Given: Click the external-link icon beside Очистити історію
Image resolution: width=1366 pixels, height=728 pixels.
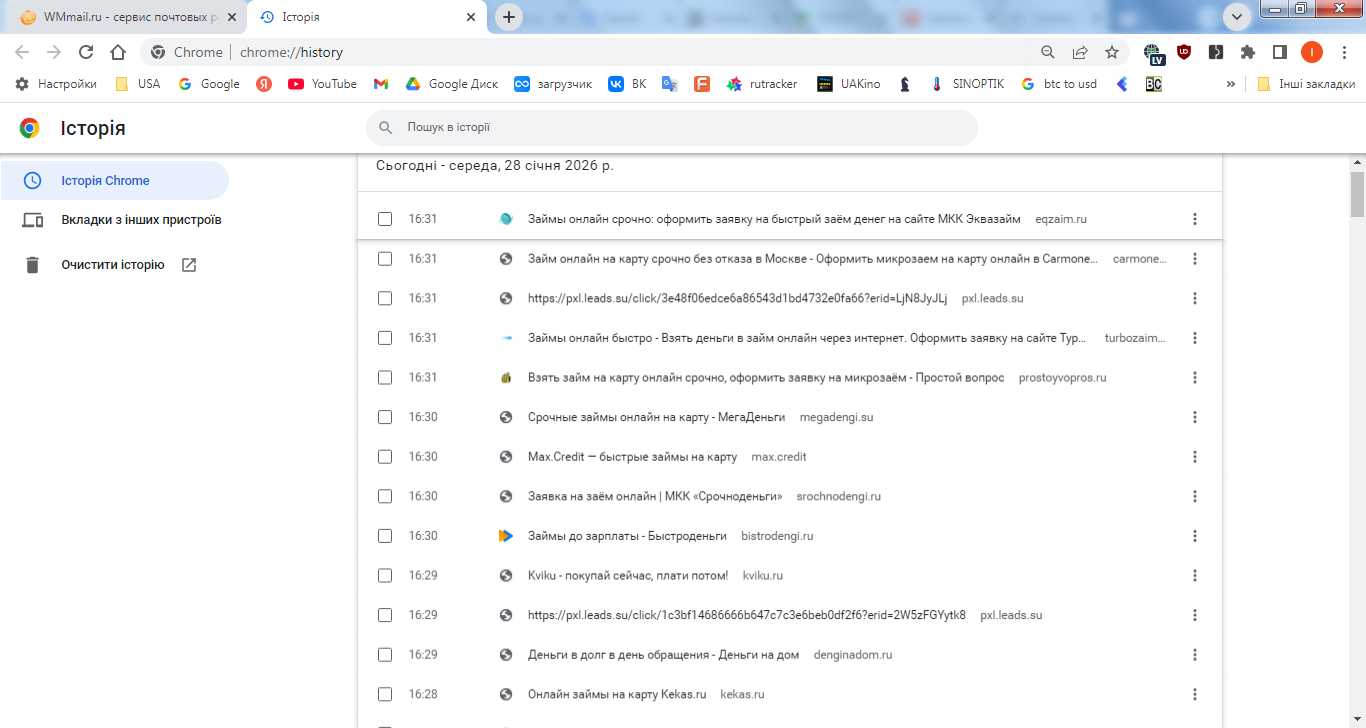Looking at the screenshot, I should pyautogui.click(x=189, y=265).
